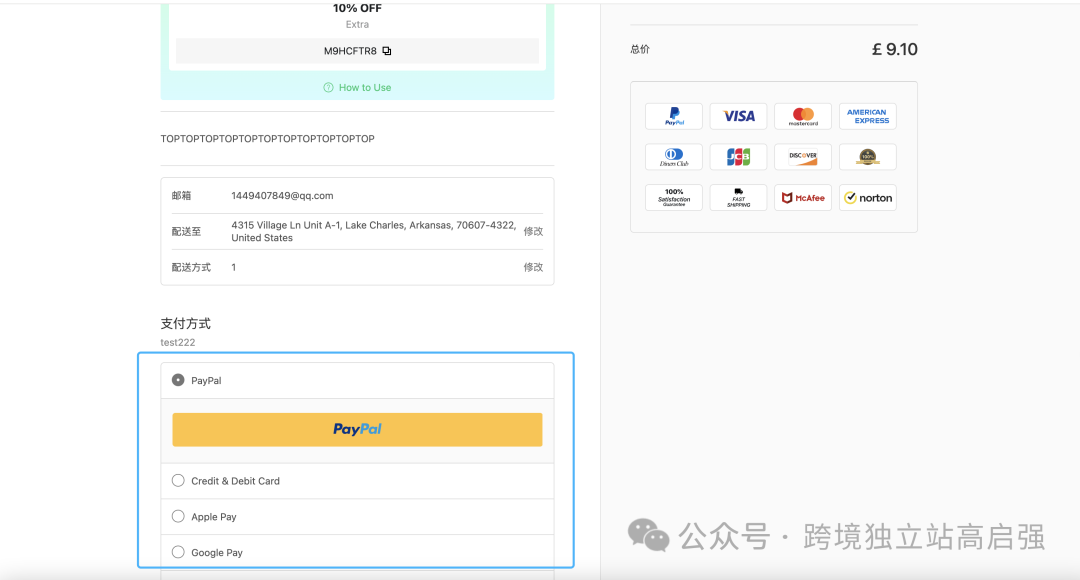Click the coupon code field M9HCFTR8
1080x580 pixels.
tap(357, 51)
